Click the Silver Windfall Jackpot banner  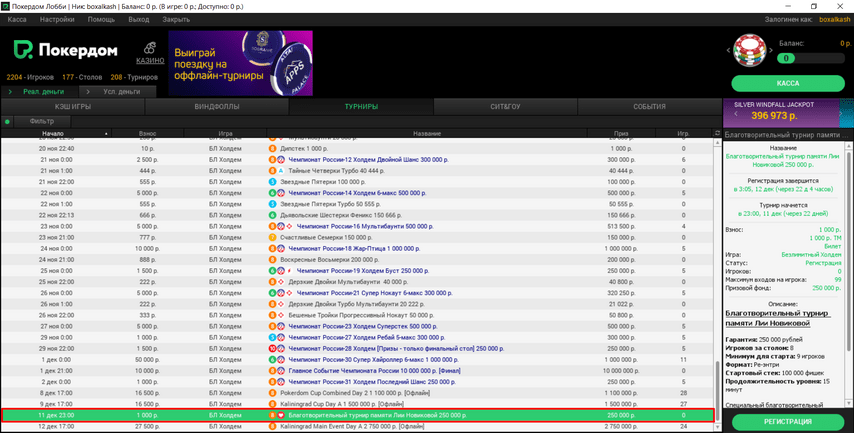pyautogui.click(x=788, y=113)
